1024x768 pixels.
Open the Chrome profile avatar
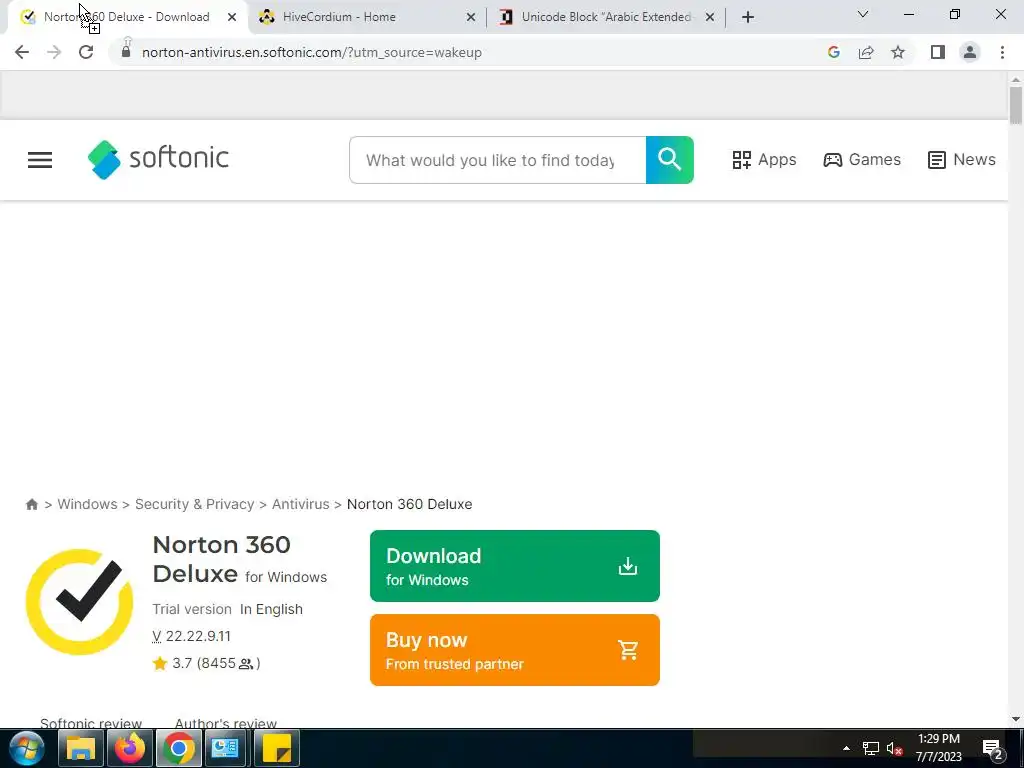click(970, 52)
